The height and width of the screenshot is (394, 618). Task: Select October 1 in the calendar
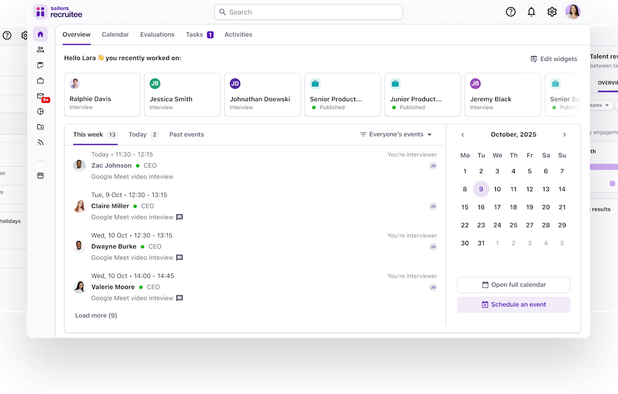tap(465, 171)
